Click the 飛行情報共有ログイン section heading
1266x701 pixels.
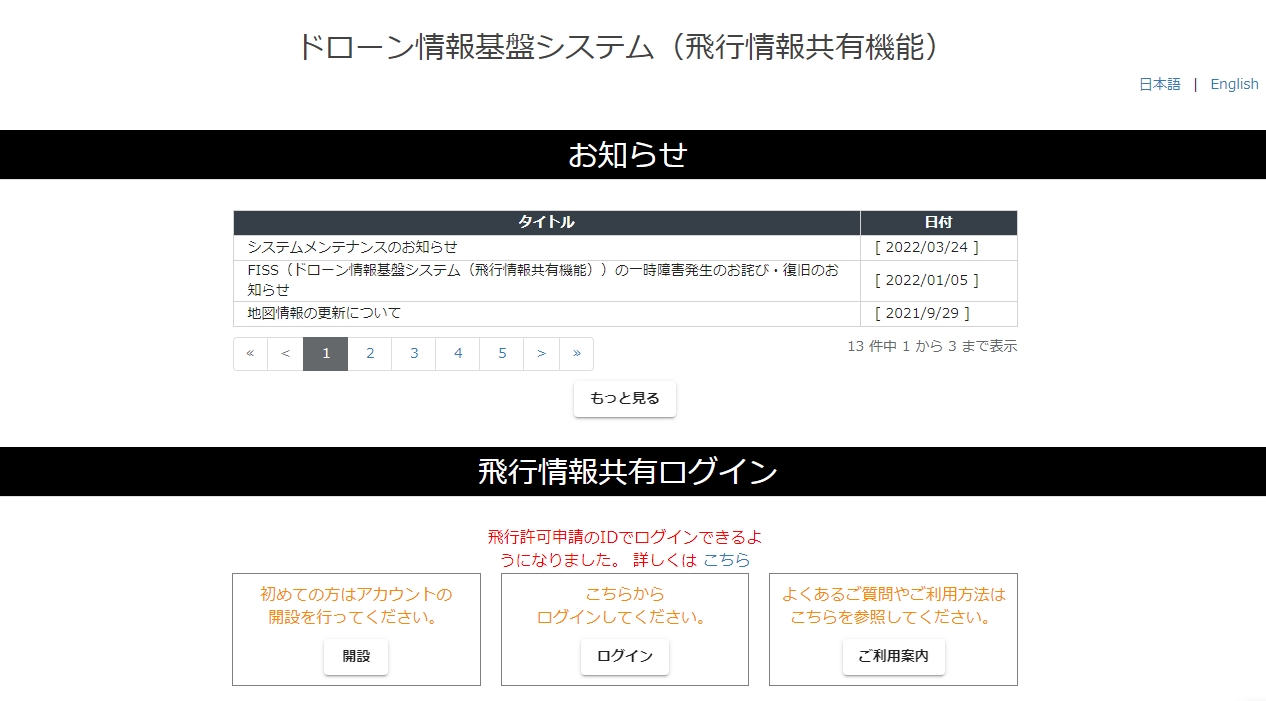tap(628, 471)
